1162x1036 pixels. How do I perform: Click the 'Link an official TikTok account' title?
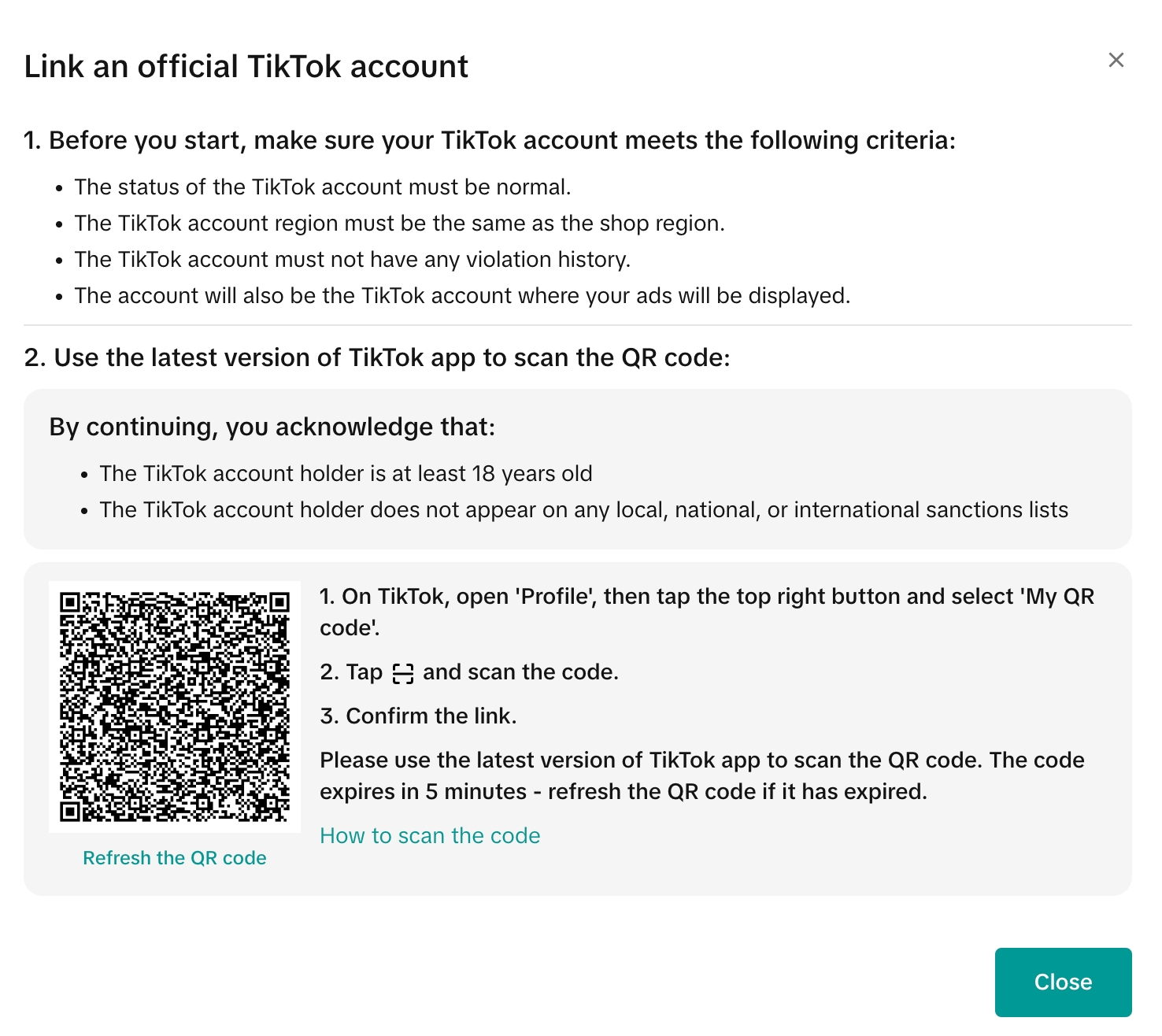246,67
